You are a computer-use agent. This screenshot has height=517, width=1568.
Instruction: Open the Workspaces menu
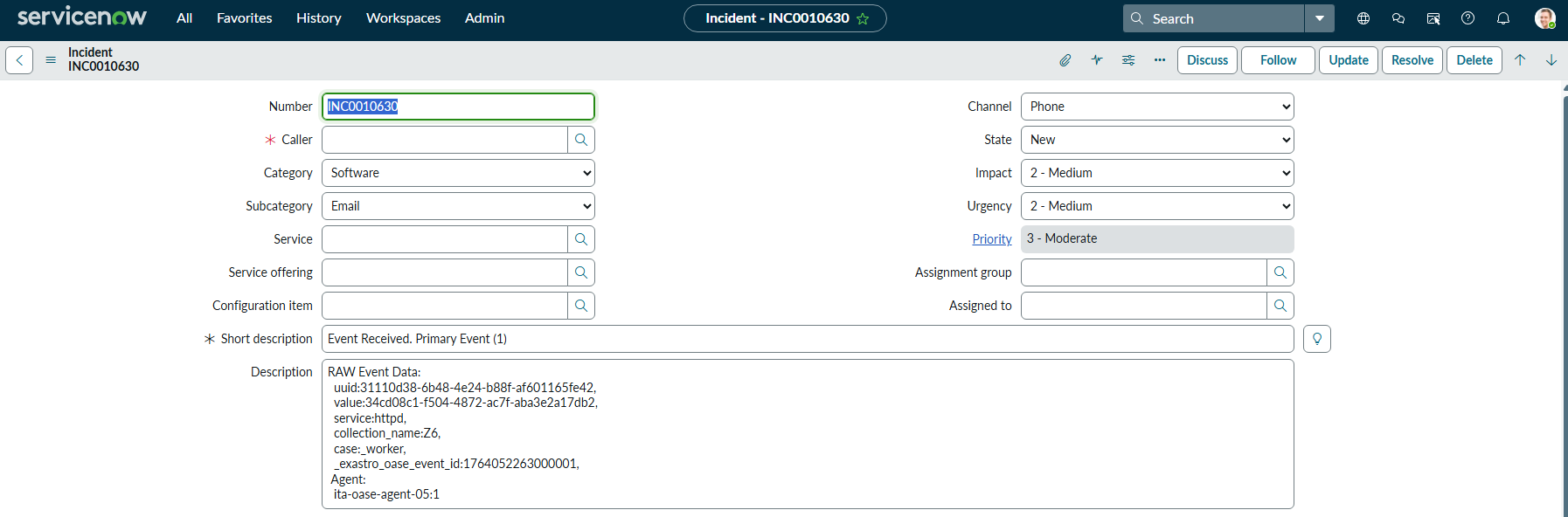(x=403, y=18)
